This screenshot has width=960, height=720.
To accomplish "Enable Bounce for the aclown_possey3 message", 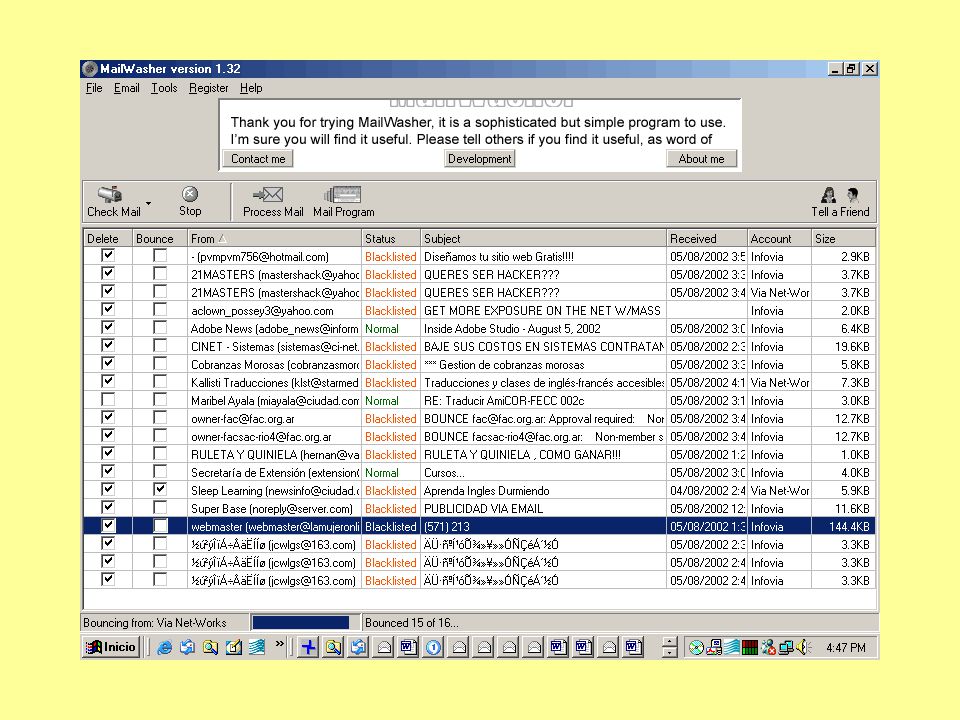I will pyautogui.click(x=160, y=309).
